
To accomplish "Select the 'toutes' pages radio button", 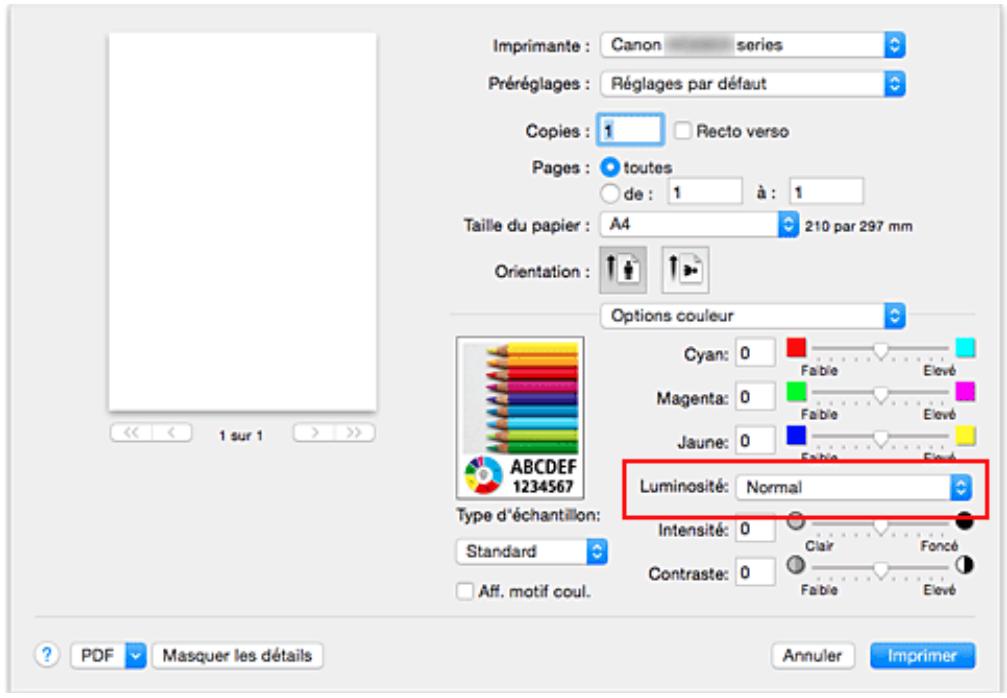I will point(609,168).
